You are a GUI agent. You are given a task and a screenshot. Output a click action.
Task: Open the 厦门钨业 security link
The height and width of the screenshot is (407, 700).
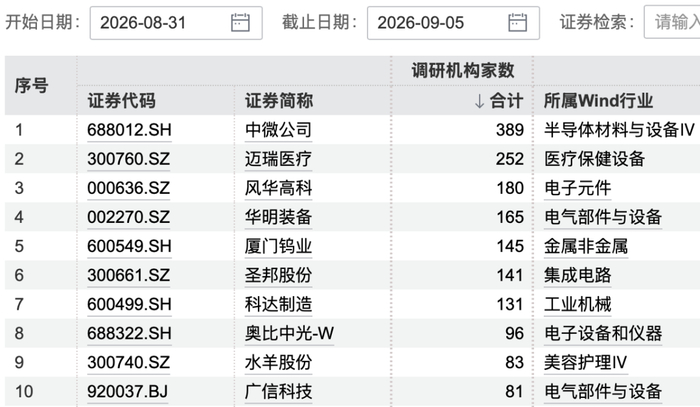[x=278, y=246]
